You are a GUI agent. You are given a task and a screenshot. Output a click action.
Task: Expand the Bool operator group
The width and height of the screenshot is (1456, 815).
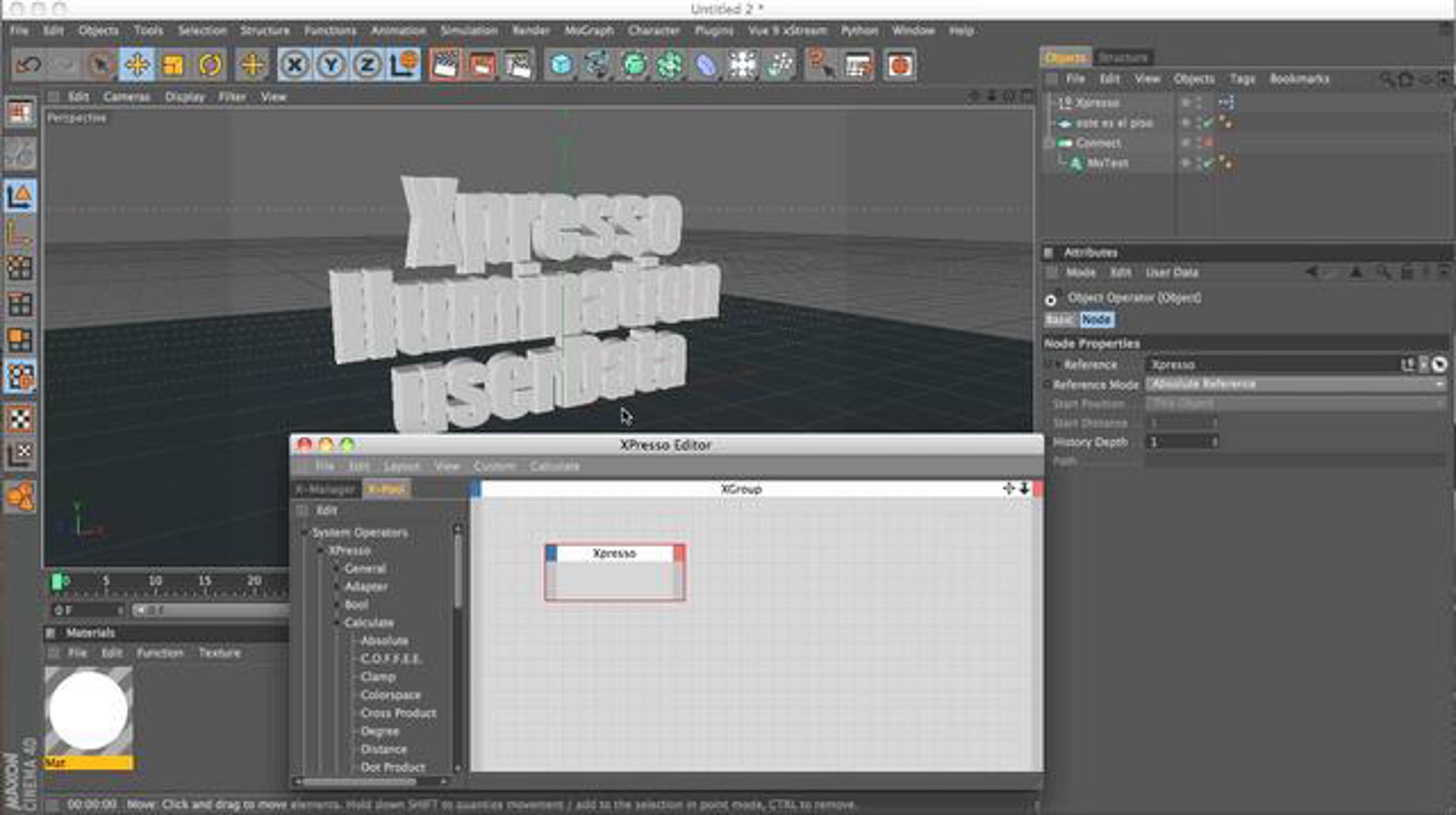point(337,605)
